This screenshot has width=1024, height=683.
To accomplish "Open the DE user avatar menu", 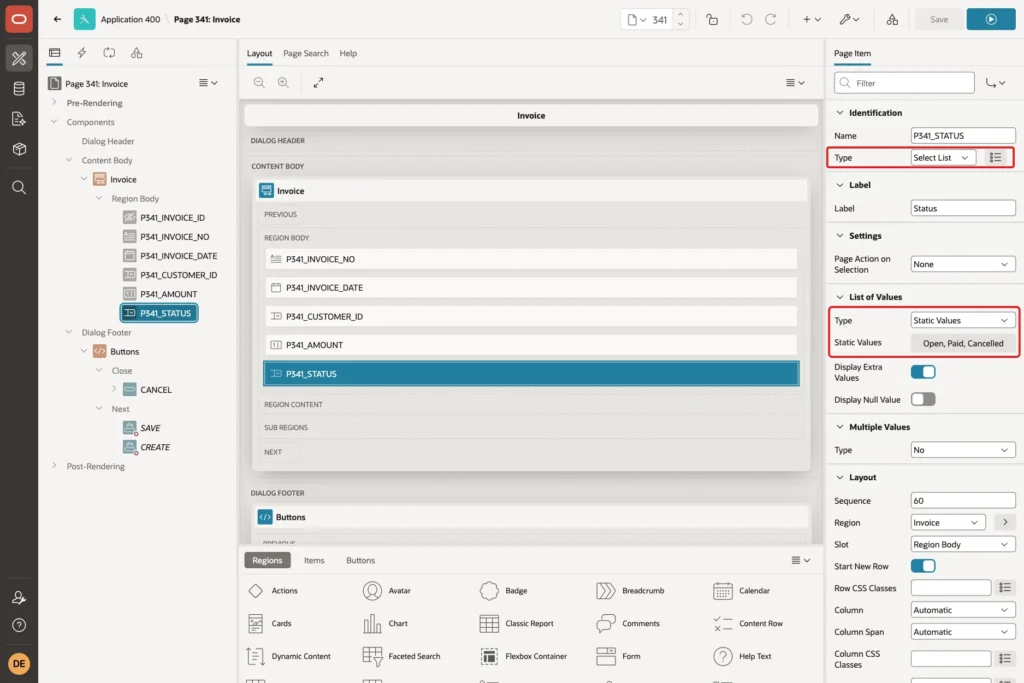I will click(19, 663).
